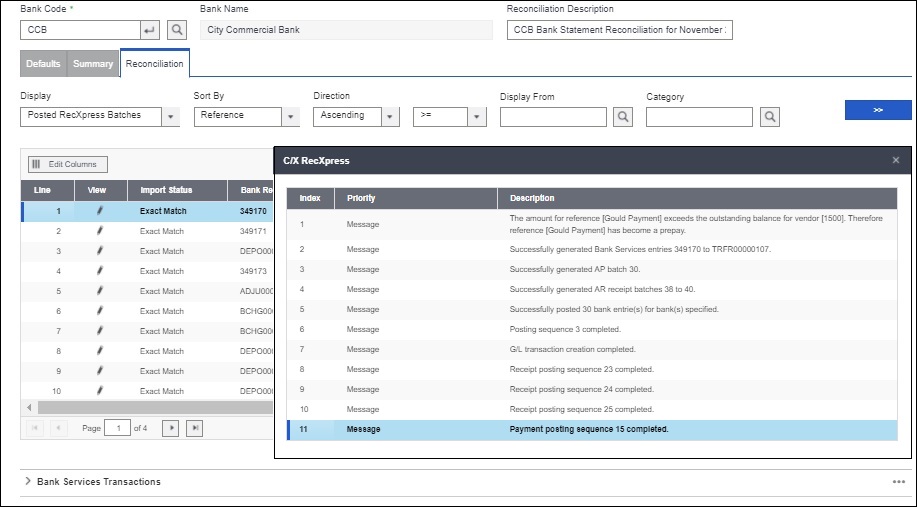Click the grid horizontal scrollbar
The height and width of the screenshot is (507, 917).
pyautogui.click(x=150, y=408)
